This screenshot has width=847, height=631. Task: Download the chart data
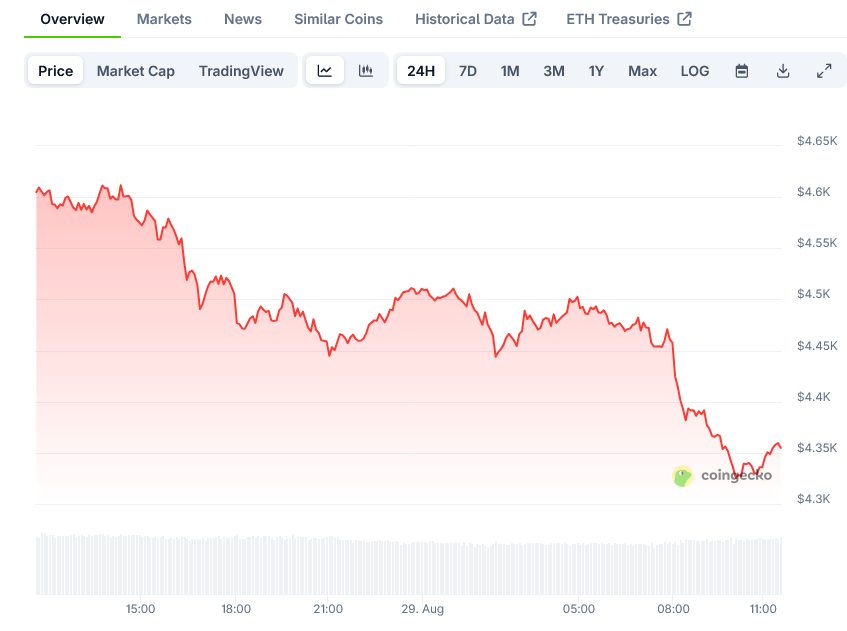pos(783,71)
